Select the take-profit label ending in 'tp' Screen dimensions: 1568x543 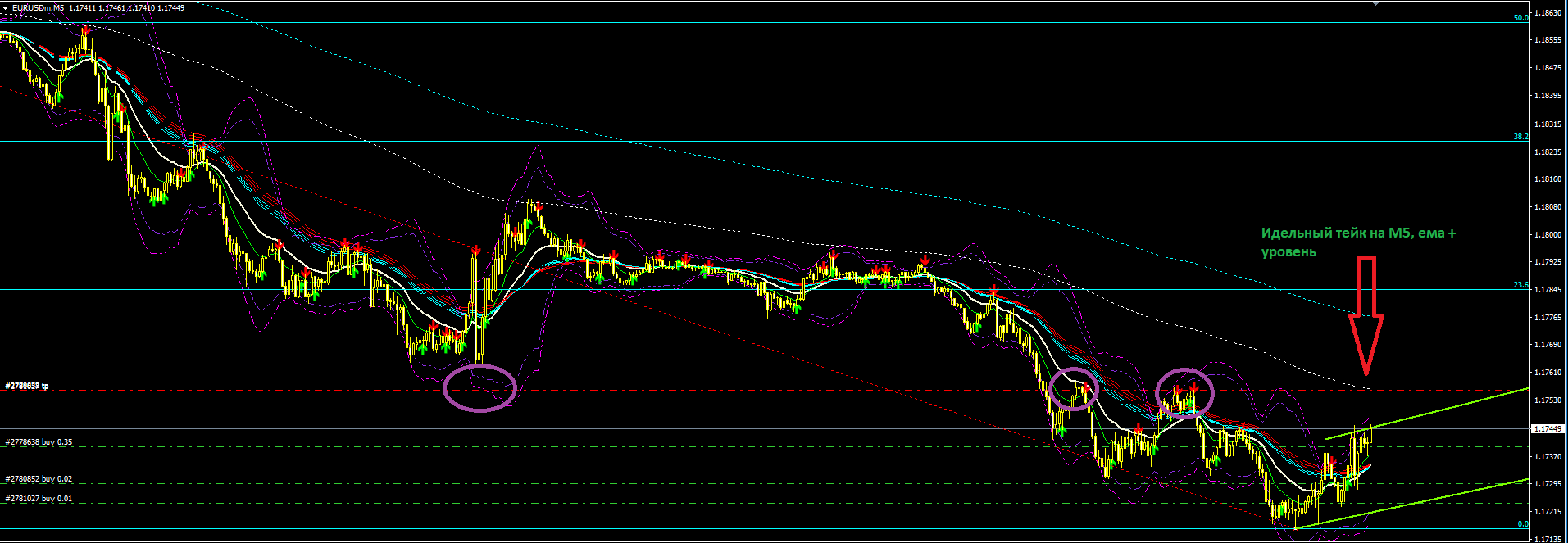click(x=27, y=386)
